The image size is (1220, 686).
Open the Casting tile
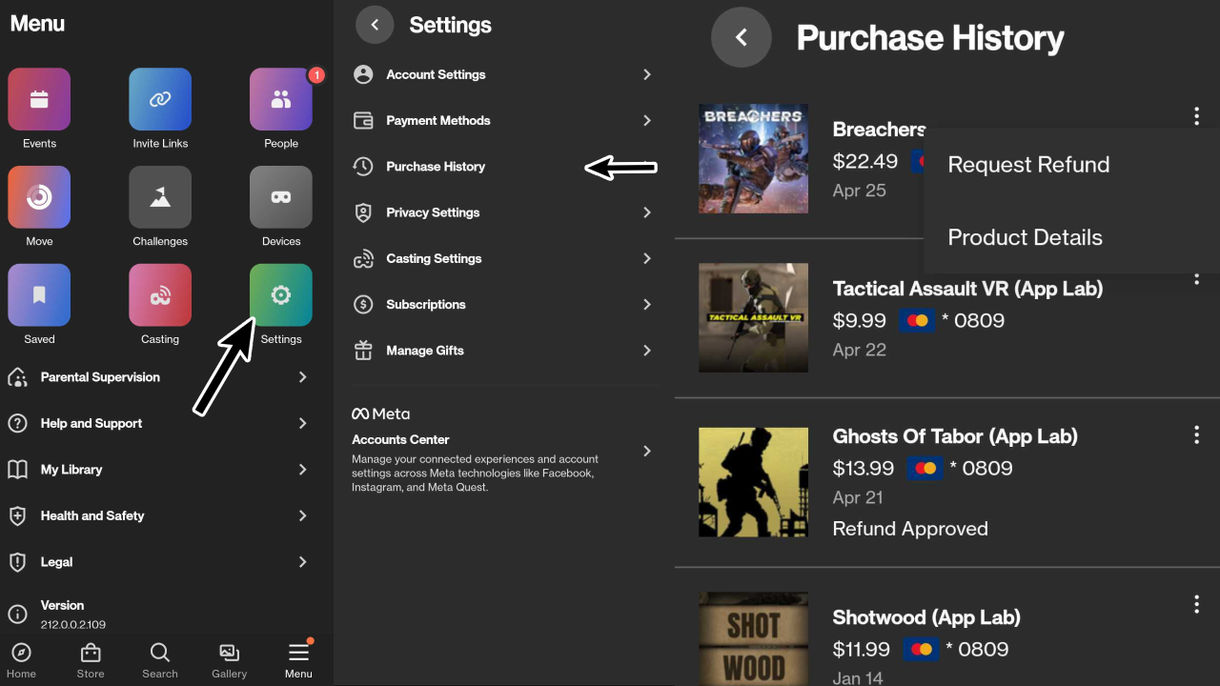(x=160, y=295)
